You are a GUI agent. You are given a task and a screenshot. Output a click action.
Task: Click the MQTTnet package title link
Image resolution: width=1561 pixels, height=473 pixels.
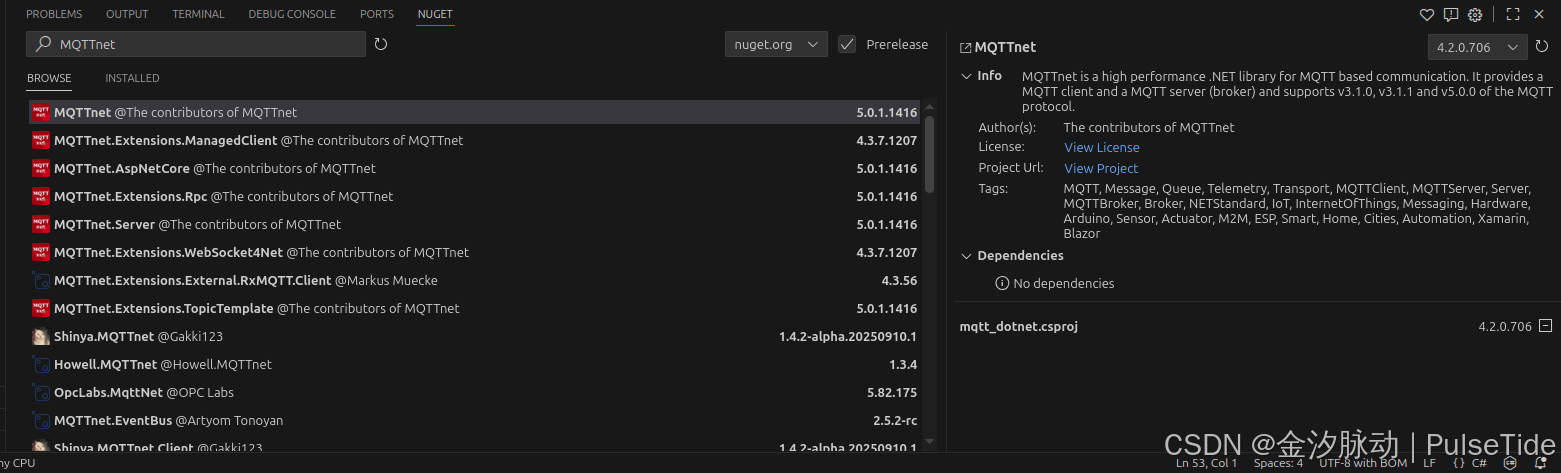(x=1005, y=47)
